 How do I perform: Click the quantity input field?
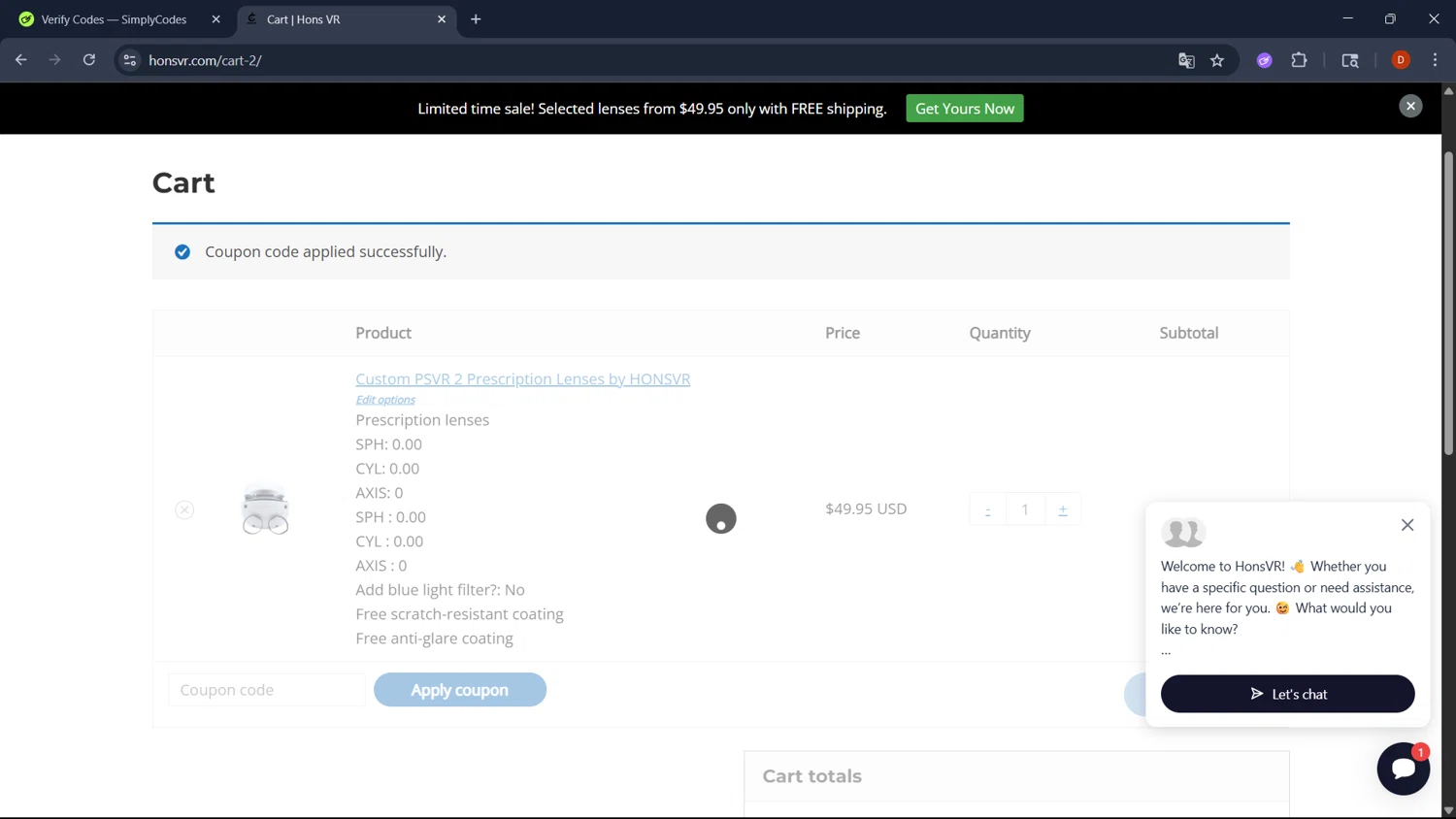(x=1025, y=509)
